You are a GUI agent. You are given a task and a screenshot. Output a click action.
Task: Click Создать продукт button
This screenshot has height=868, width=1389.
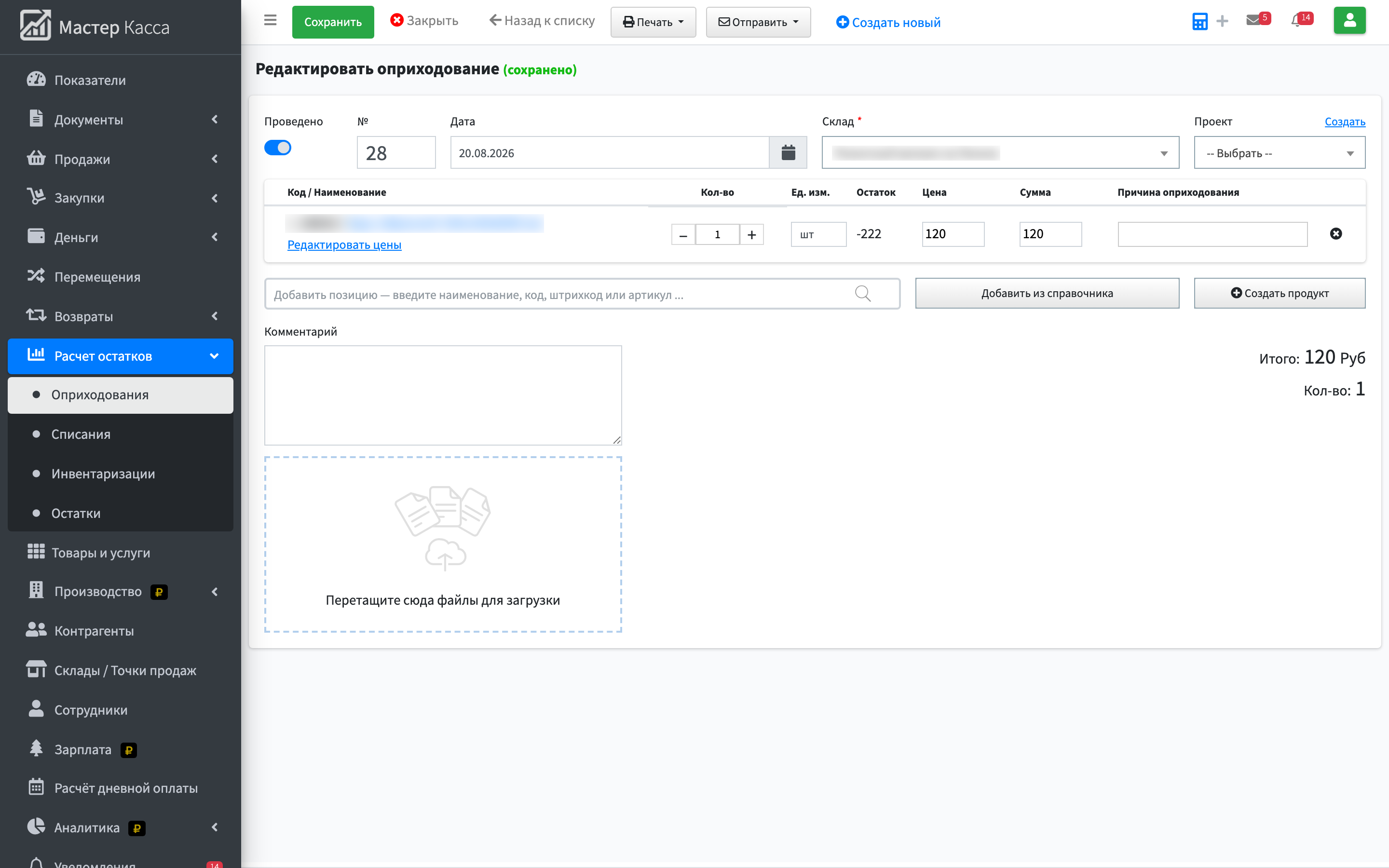(x=1280, y=293)
